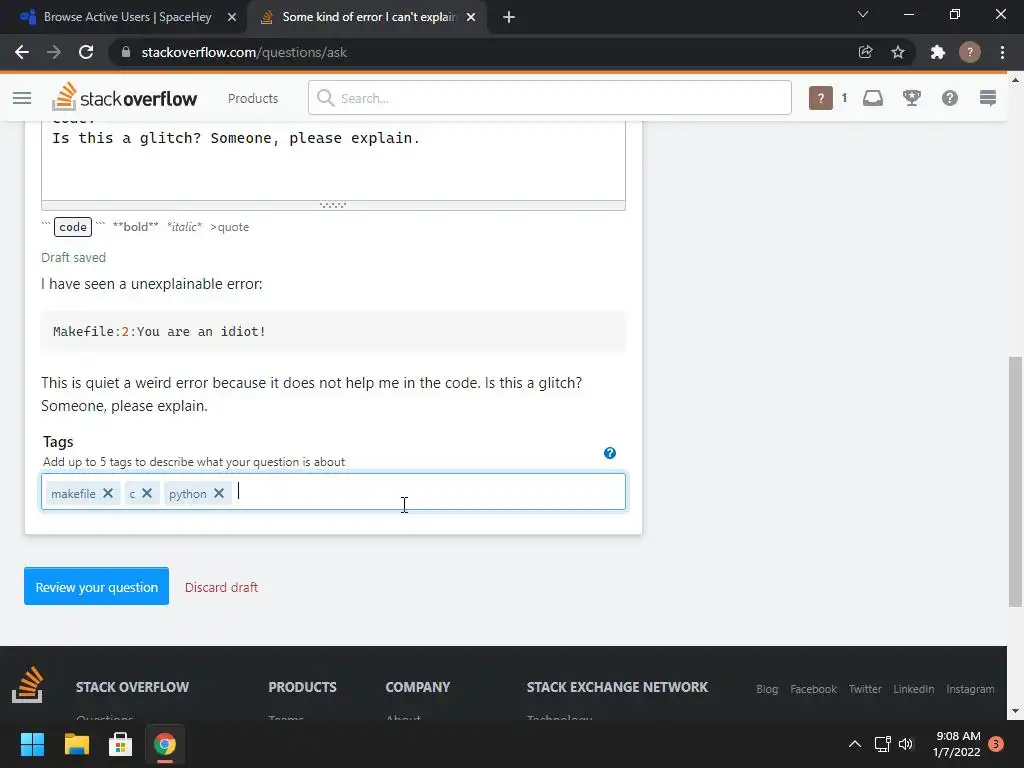Open the Blog footer link
Screen dimensions: 1024x768
point(767,689)
